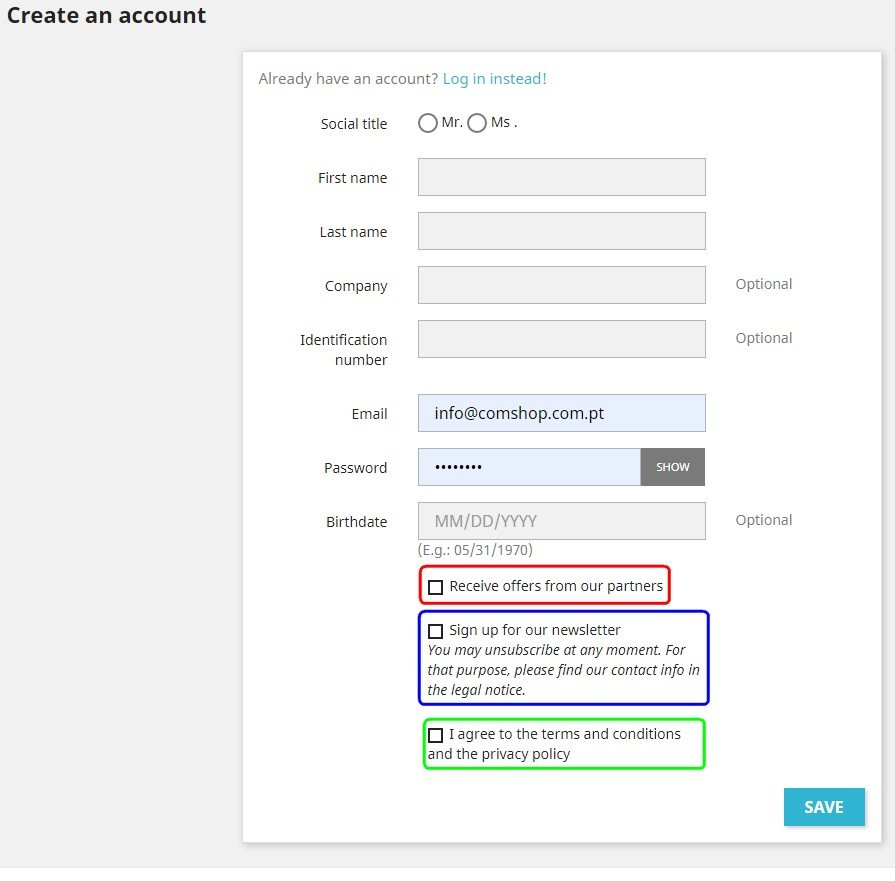
Task: Click the Optional note beside Birthdate
Action: pyautogui.click(x=764, y=520)
